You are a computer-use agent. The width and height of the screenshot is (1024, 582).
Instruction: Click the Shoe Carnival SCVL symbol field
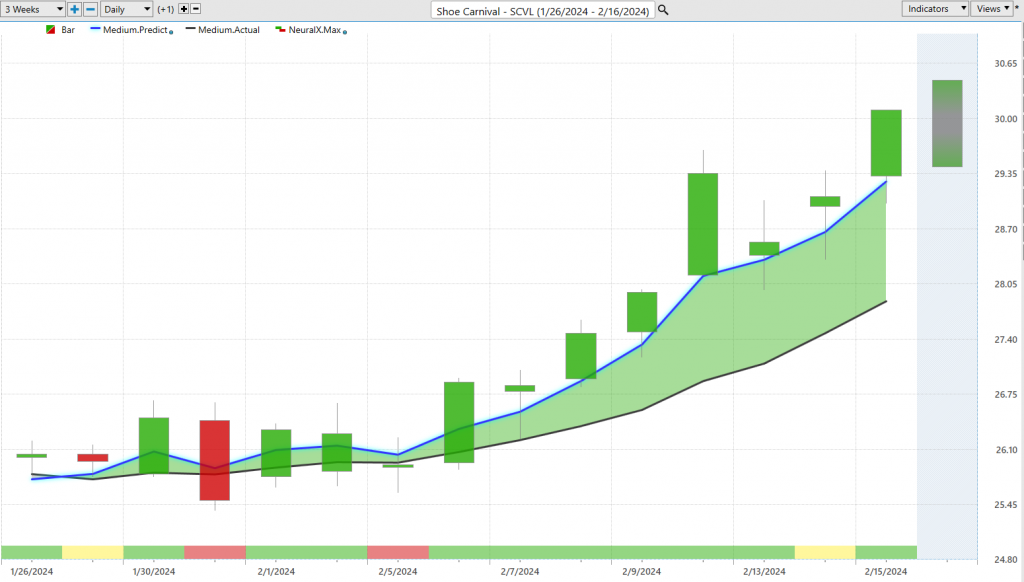point(543,10)
